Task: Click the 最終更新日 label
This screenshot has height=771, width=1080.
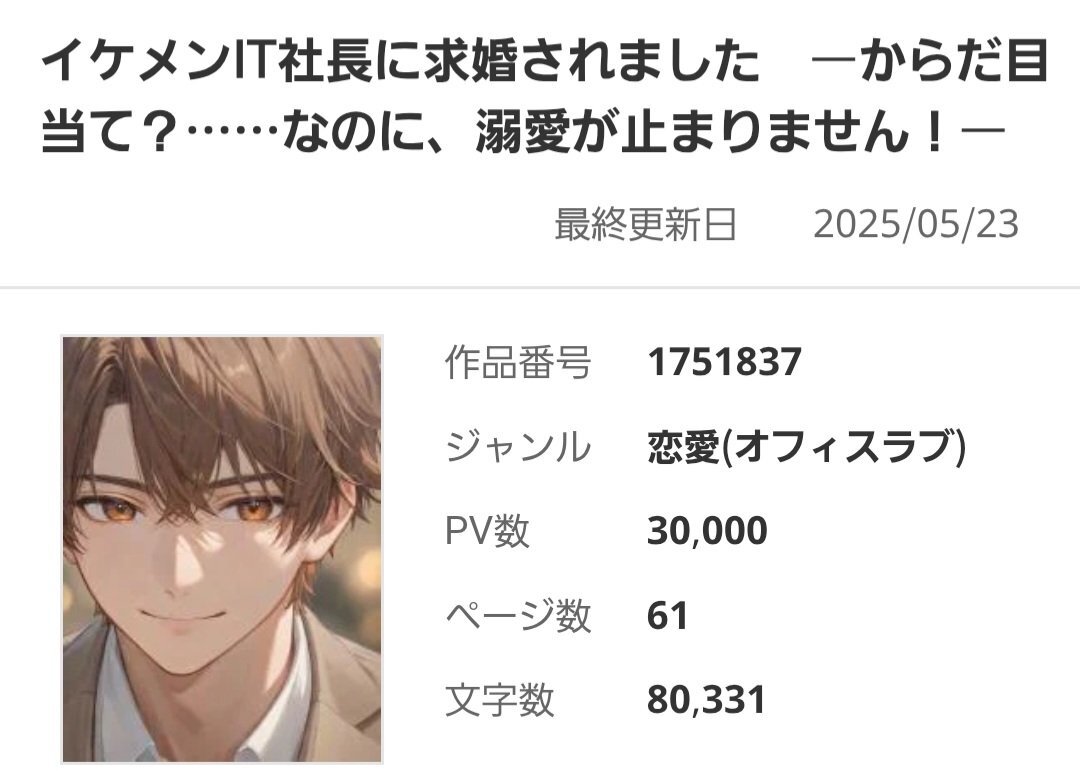Action: coord(645,225)
